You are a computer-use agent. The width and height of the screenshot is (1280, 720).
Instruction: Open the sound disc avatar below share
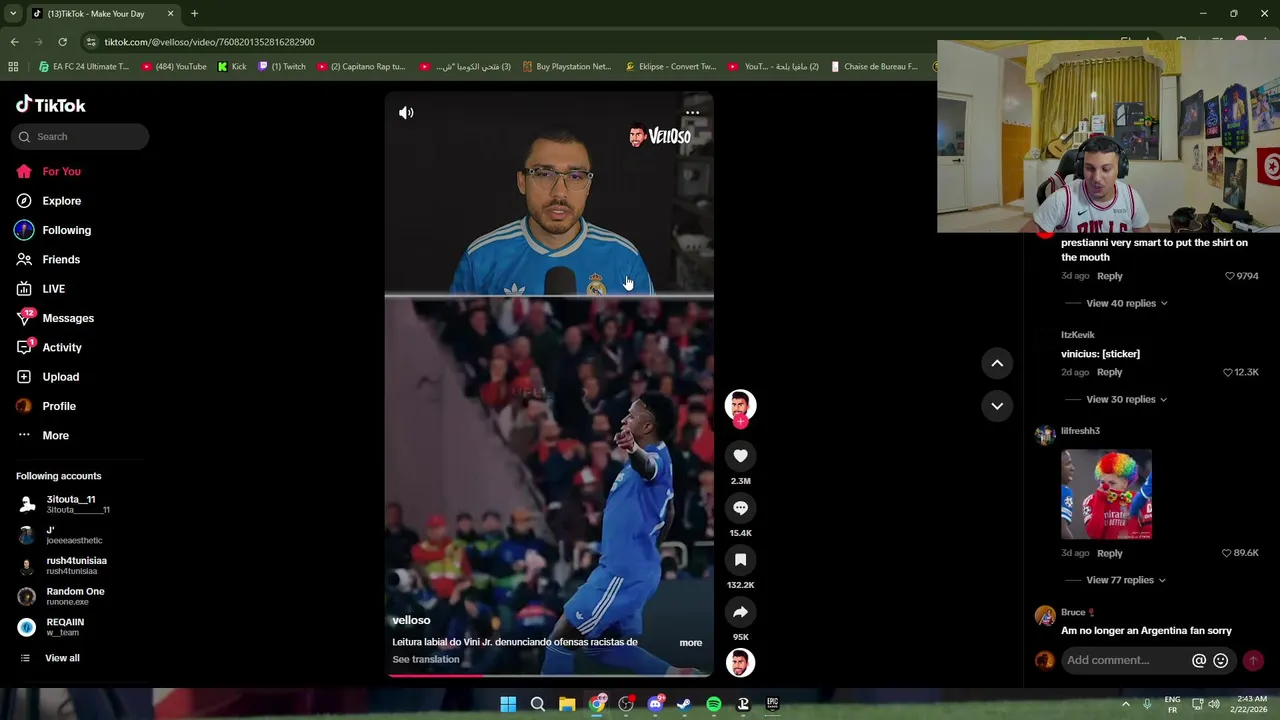(740, 663)
